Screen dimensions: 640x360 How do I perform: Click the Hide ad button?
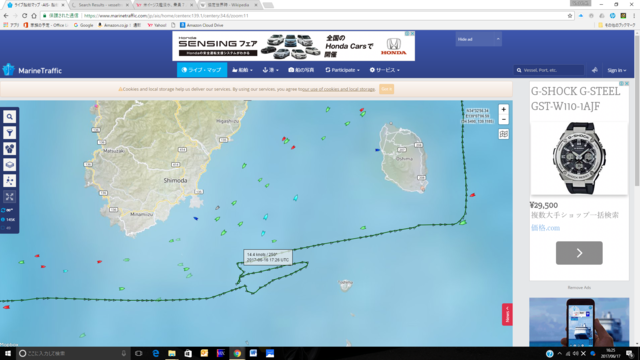[478, 39]
